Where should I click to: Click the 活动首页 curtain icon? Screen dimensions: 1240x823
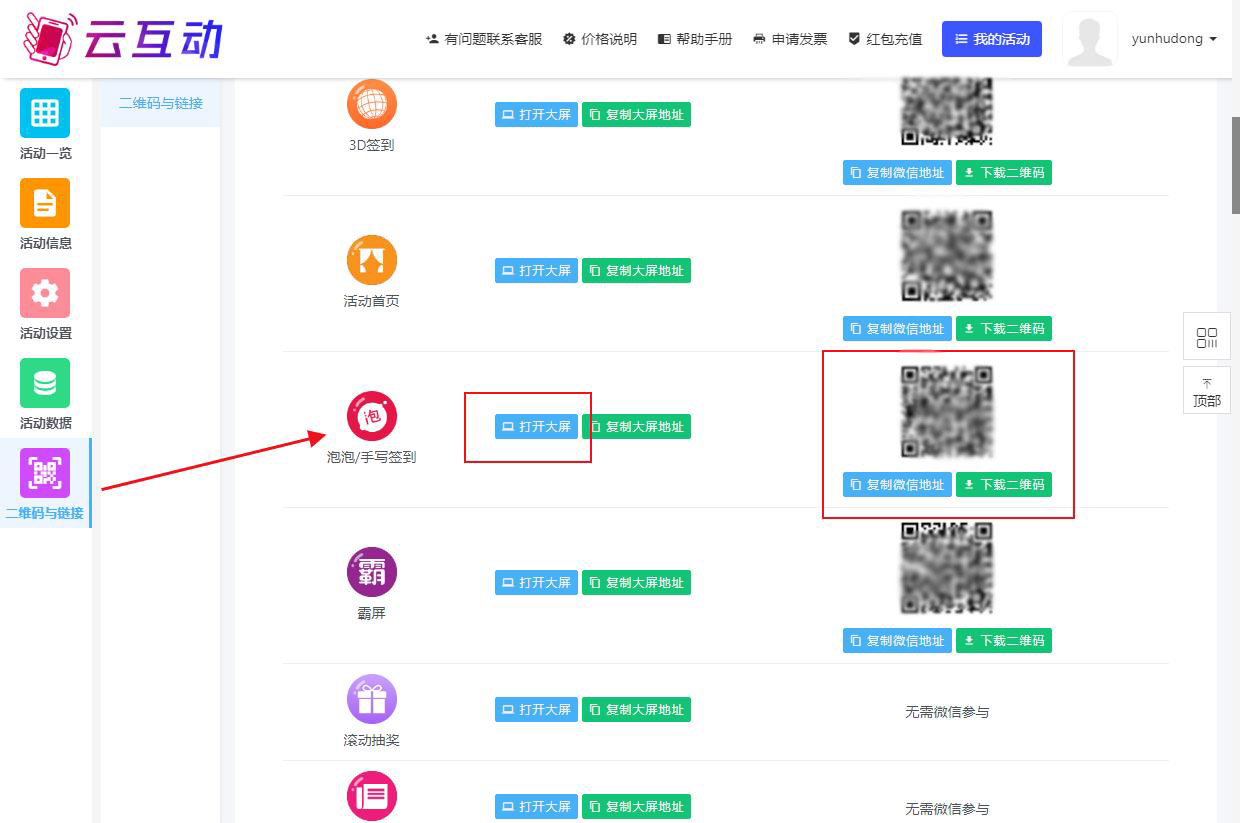click(x=372, y=260)
